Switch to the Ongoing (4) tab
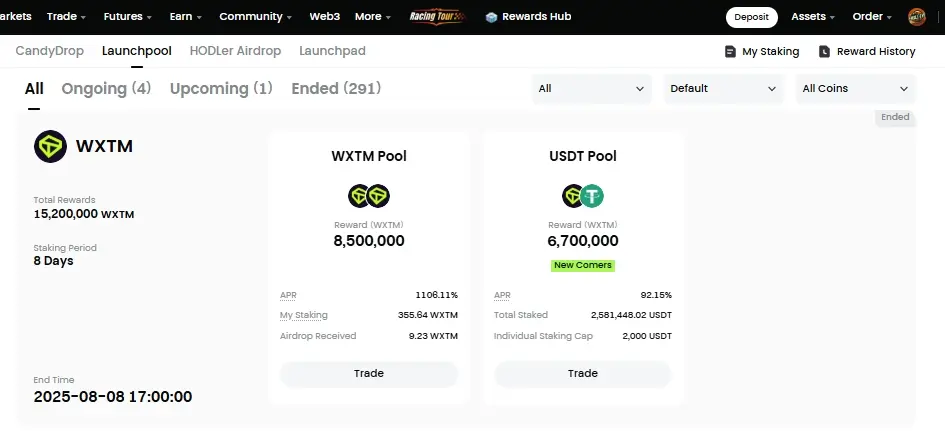 [106, 89]
